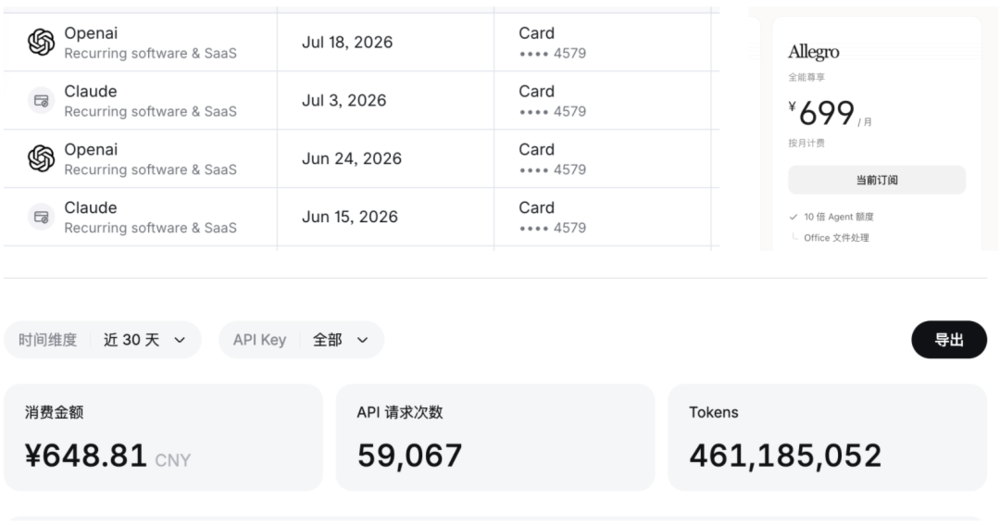Click the chevron next to 全部

[362, 340]
